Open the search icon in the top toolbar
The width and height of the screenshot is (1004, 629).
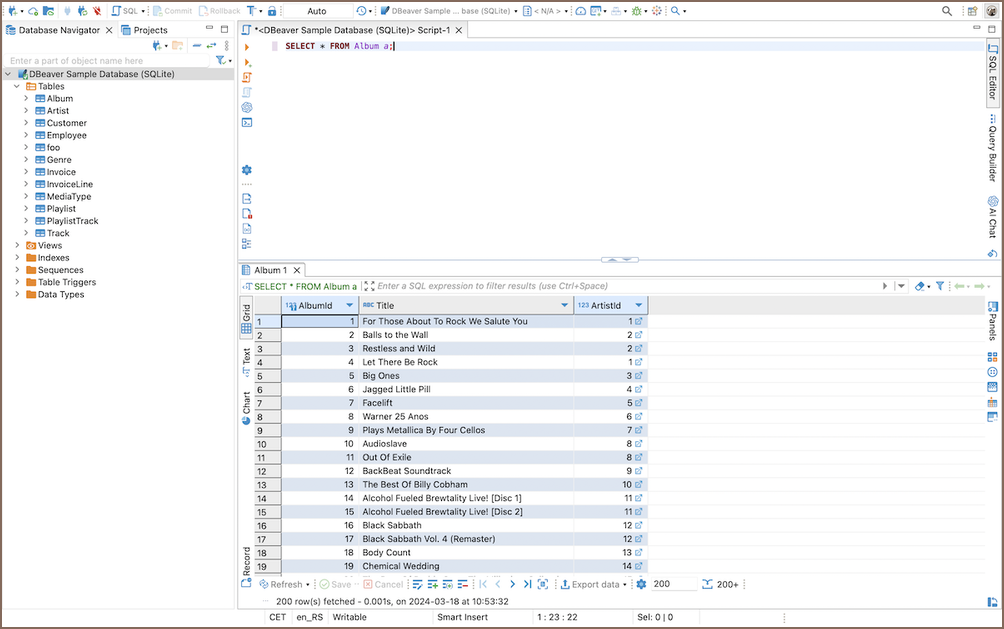click(x=947, y=11)
